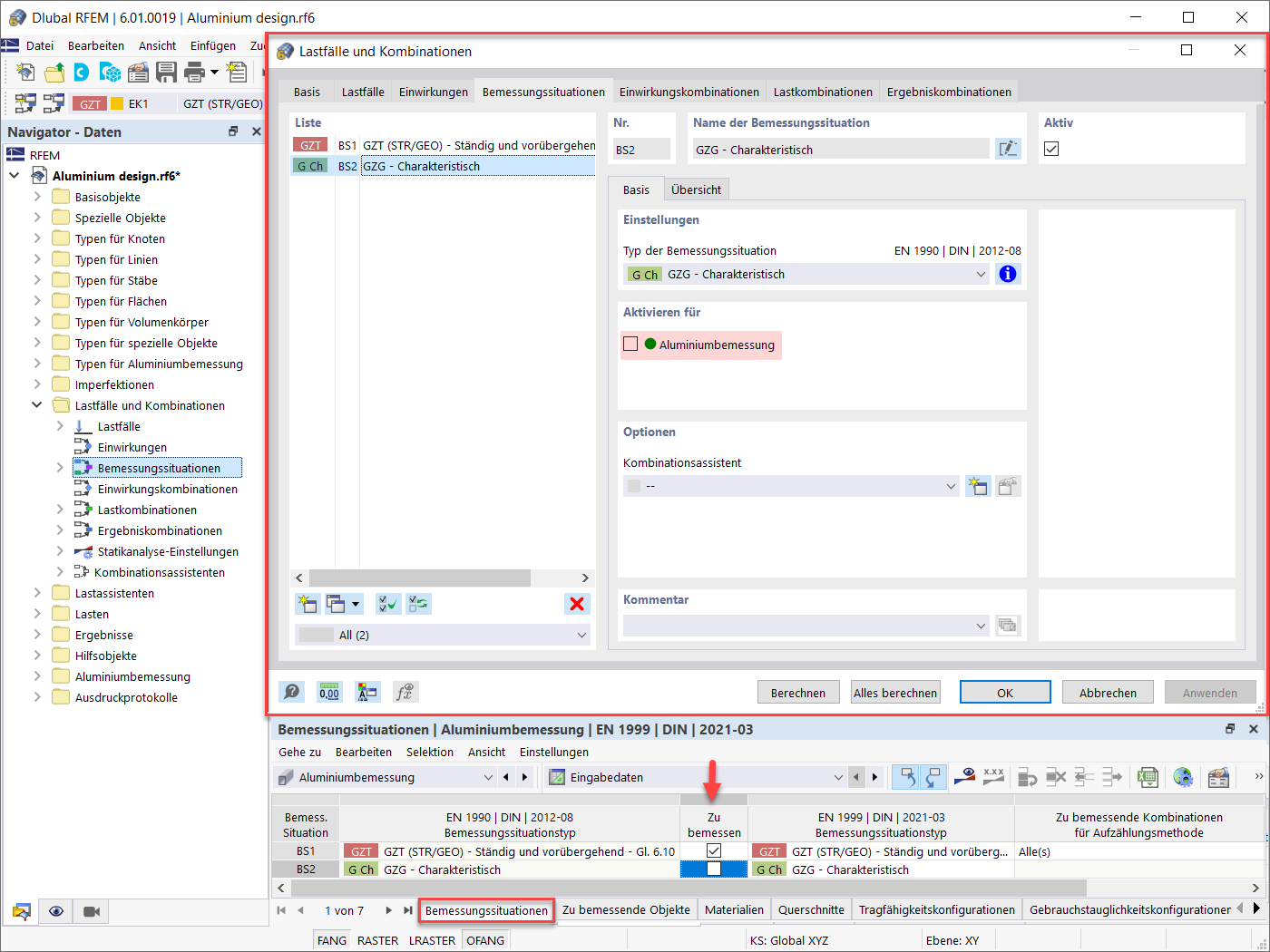Click the eye display icon at navigator bottom
Screen dimensions: 1270x952
point(56,911)
